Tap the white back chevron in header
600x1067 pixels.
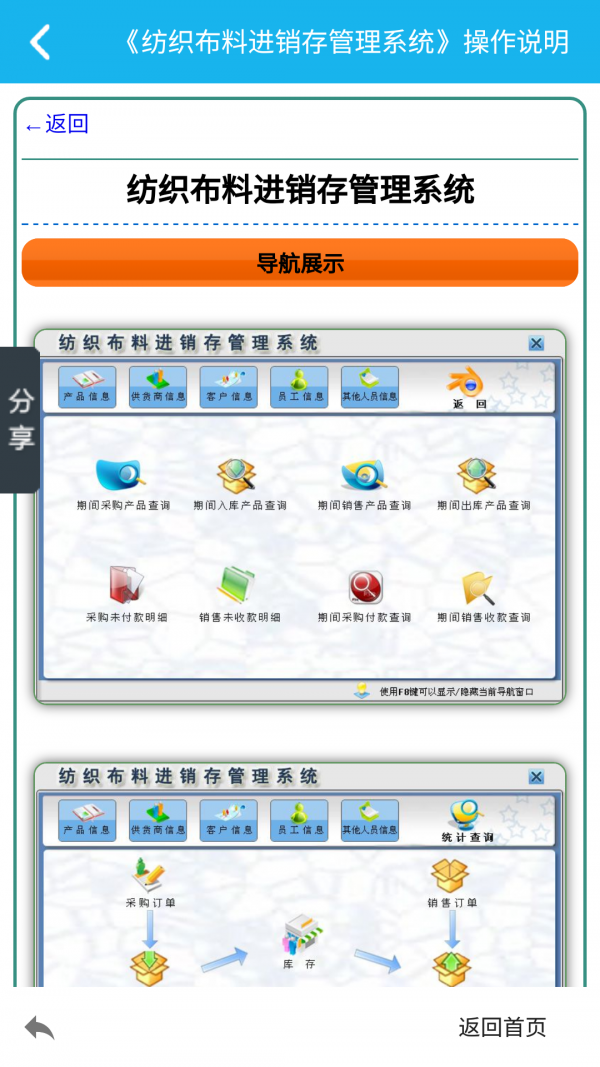pyautogui.click(x=39, y=42)
